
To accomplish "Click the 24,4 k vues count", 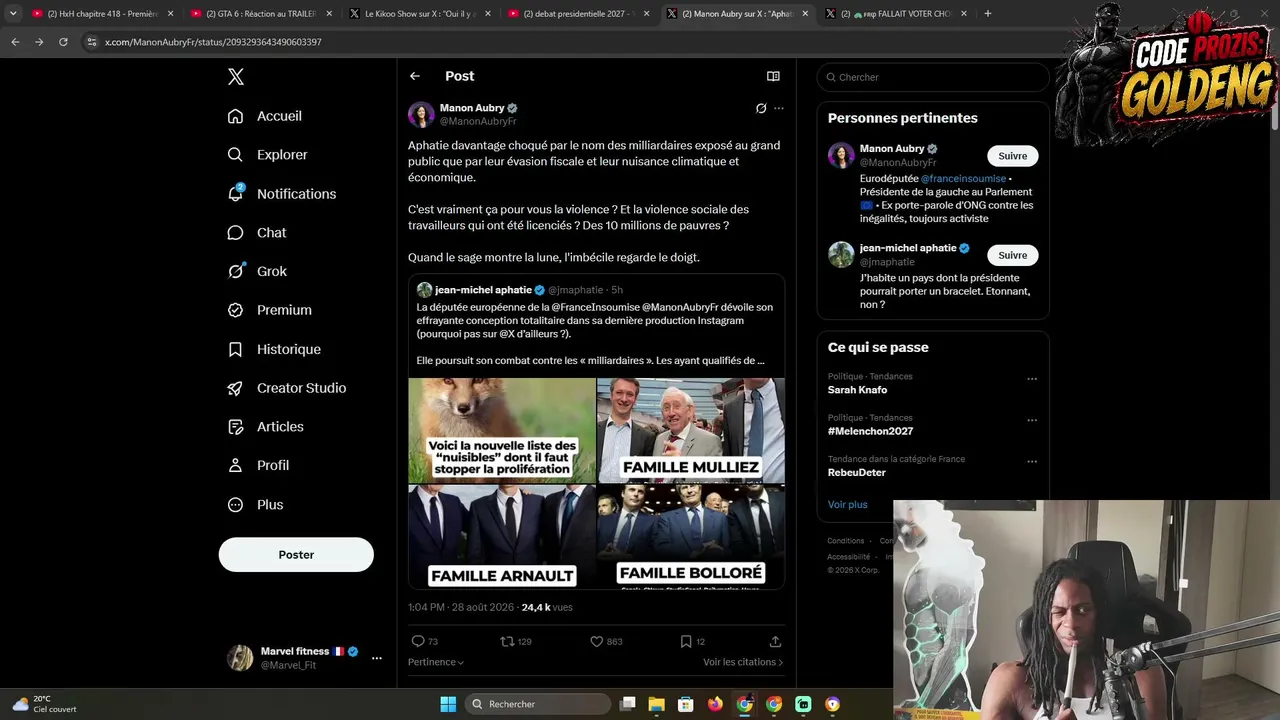I will 547,607.
